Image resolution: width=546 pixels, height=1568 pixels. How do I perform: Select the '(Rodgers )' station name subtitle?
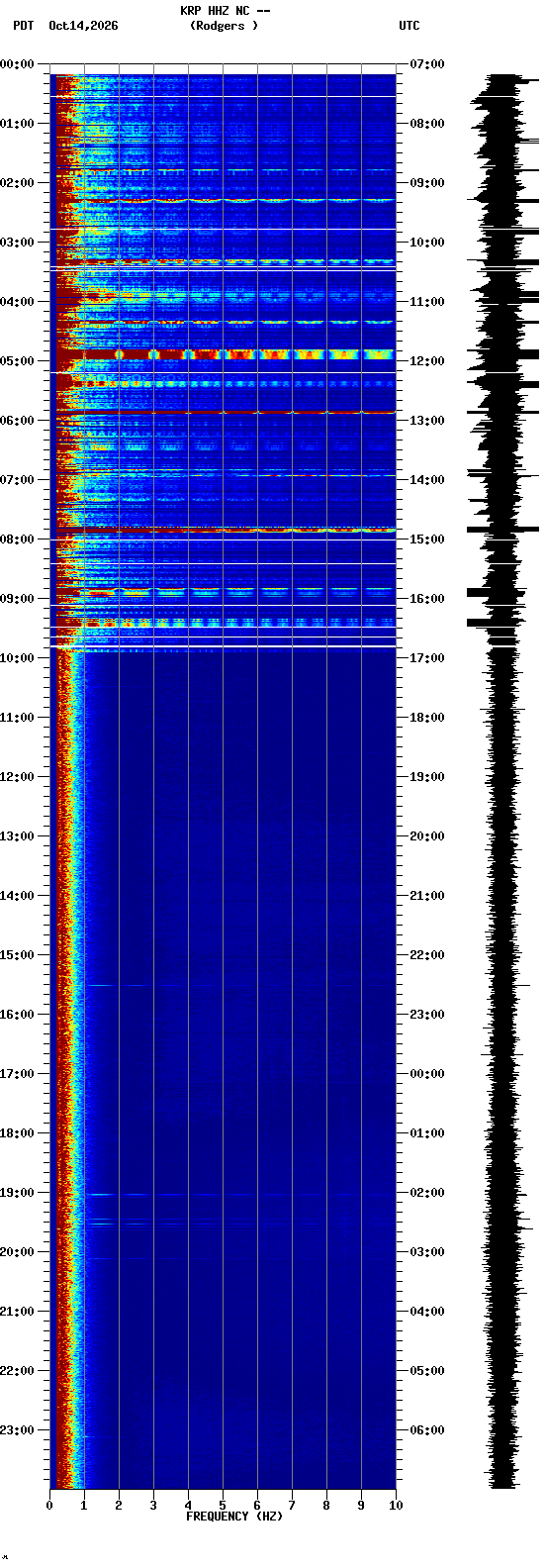[x=224, y=26]
